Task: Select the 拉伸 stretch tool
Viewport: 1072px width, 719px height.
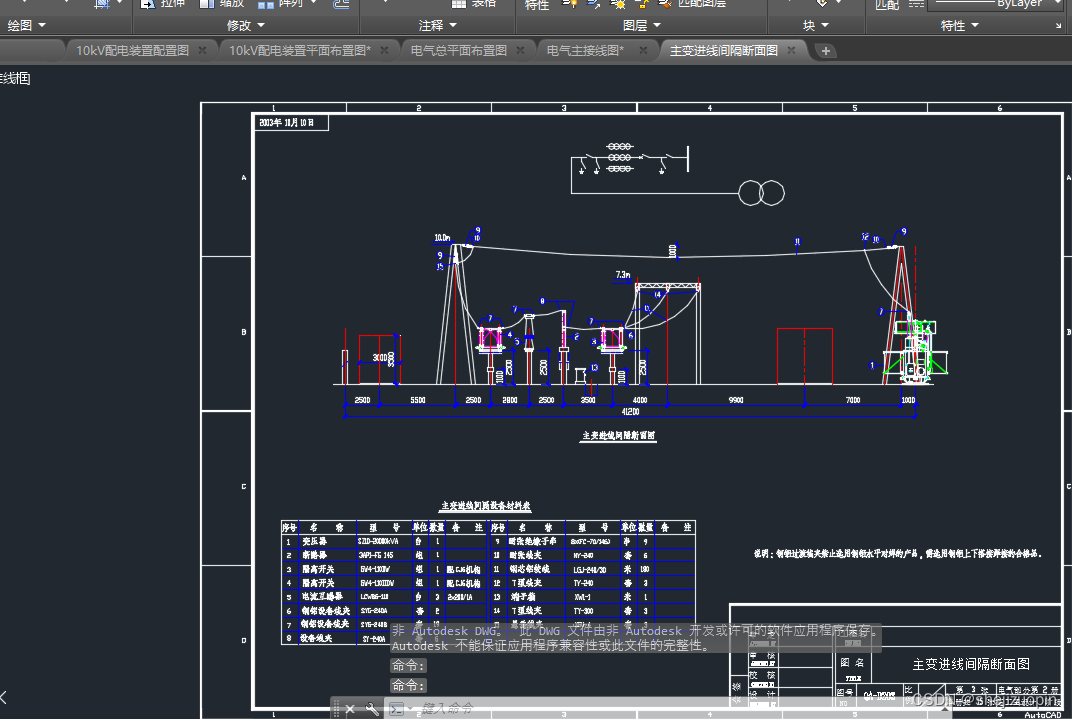Action: [163, 3]
